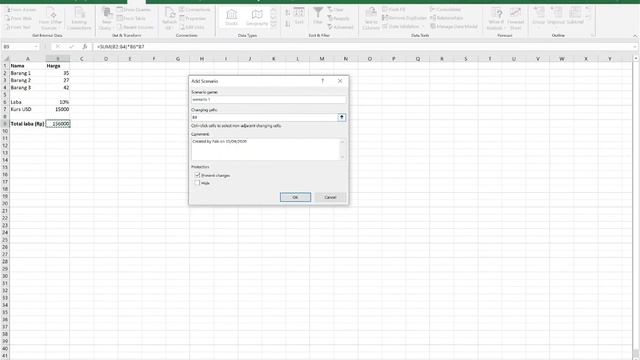Click Sort A to Z icon
Image resolution: width=640 pixels, height=360 pixels.
288,13
